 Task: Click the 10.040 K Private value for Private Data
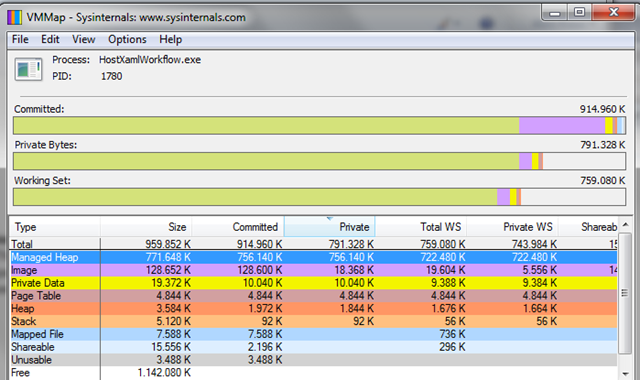tap(355, 283)
